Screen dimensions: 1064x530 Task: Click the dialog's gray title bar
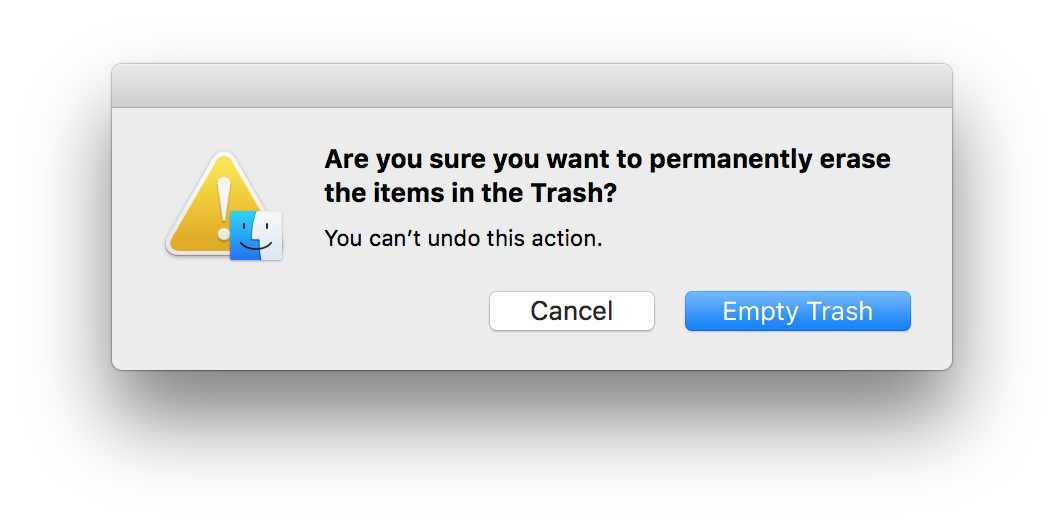(531, 86)
